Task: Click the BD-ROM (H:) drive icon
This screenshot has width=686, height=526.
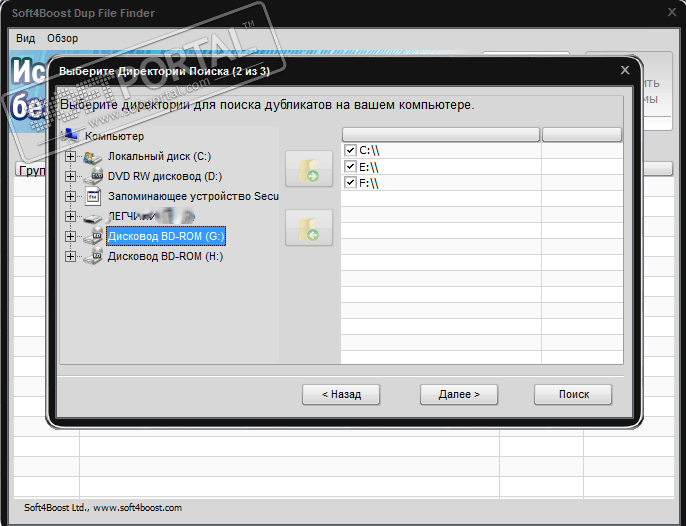Action: coord(93,256)
